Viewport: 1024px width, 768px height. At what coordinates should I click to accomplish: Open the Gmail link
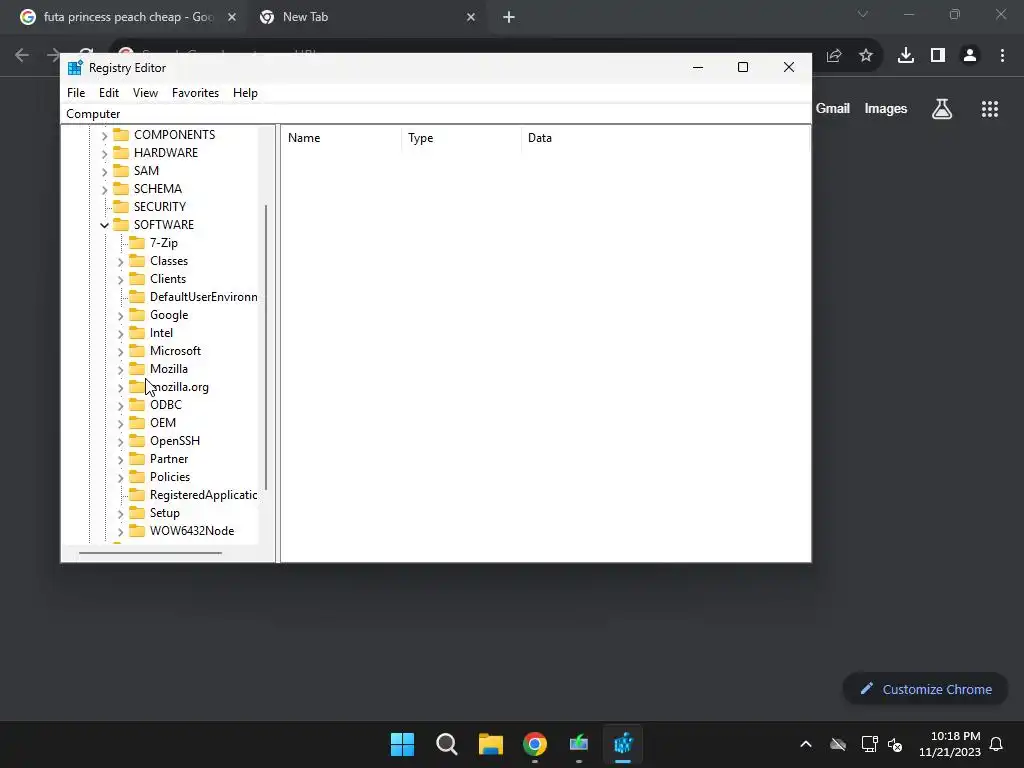point(833,108)
